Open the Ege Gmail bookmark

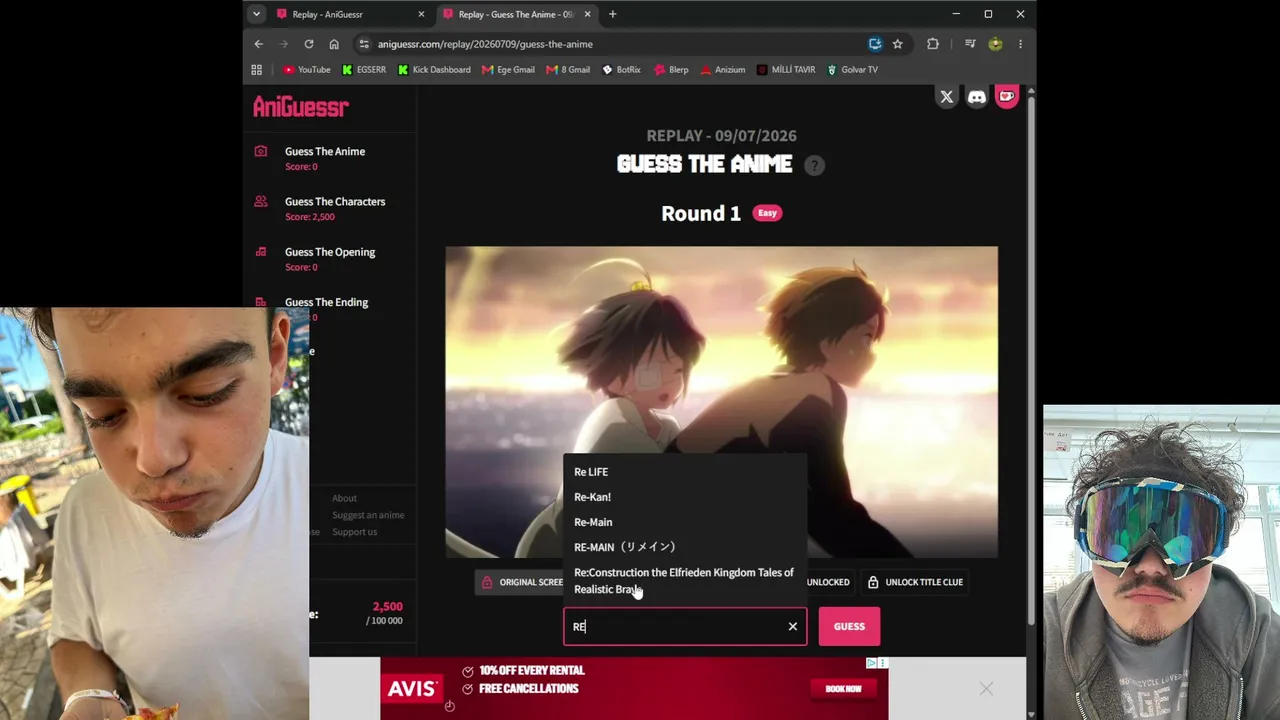(x=508, y=70)
